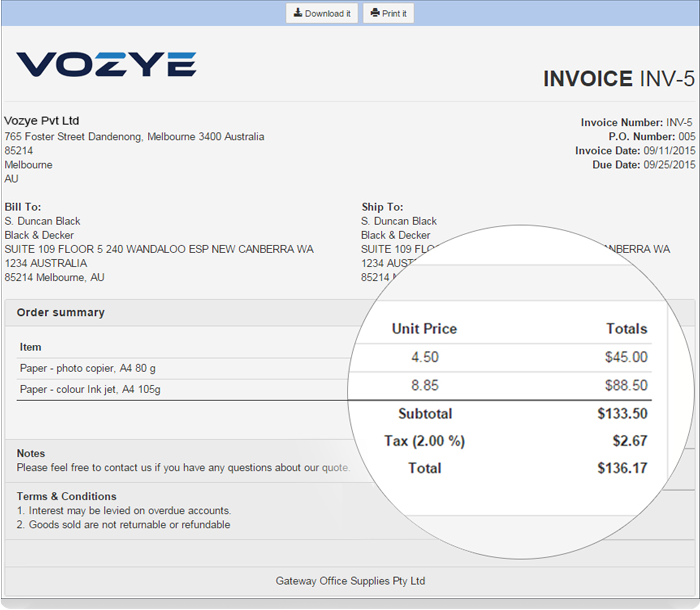Screen dimensions: 700x610
Task: Select the Notes heading
Action: pos(31,453)
